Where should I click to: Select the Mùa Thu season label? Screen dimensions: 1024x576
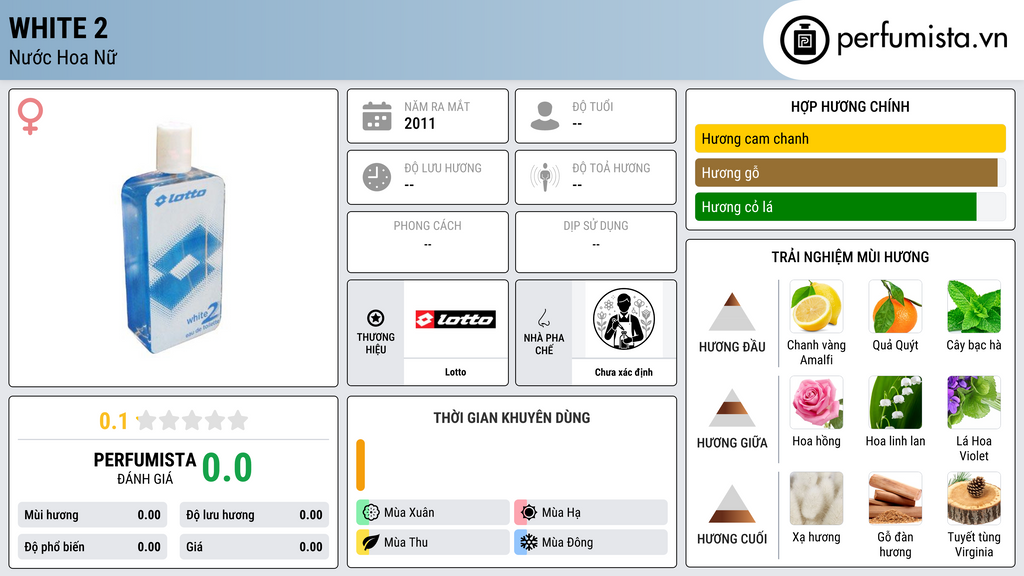tap(406, 542)
